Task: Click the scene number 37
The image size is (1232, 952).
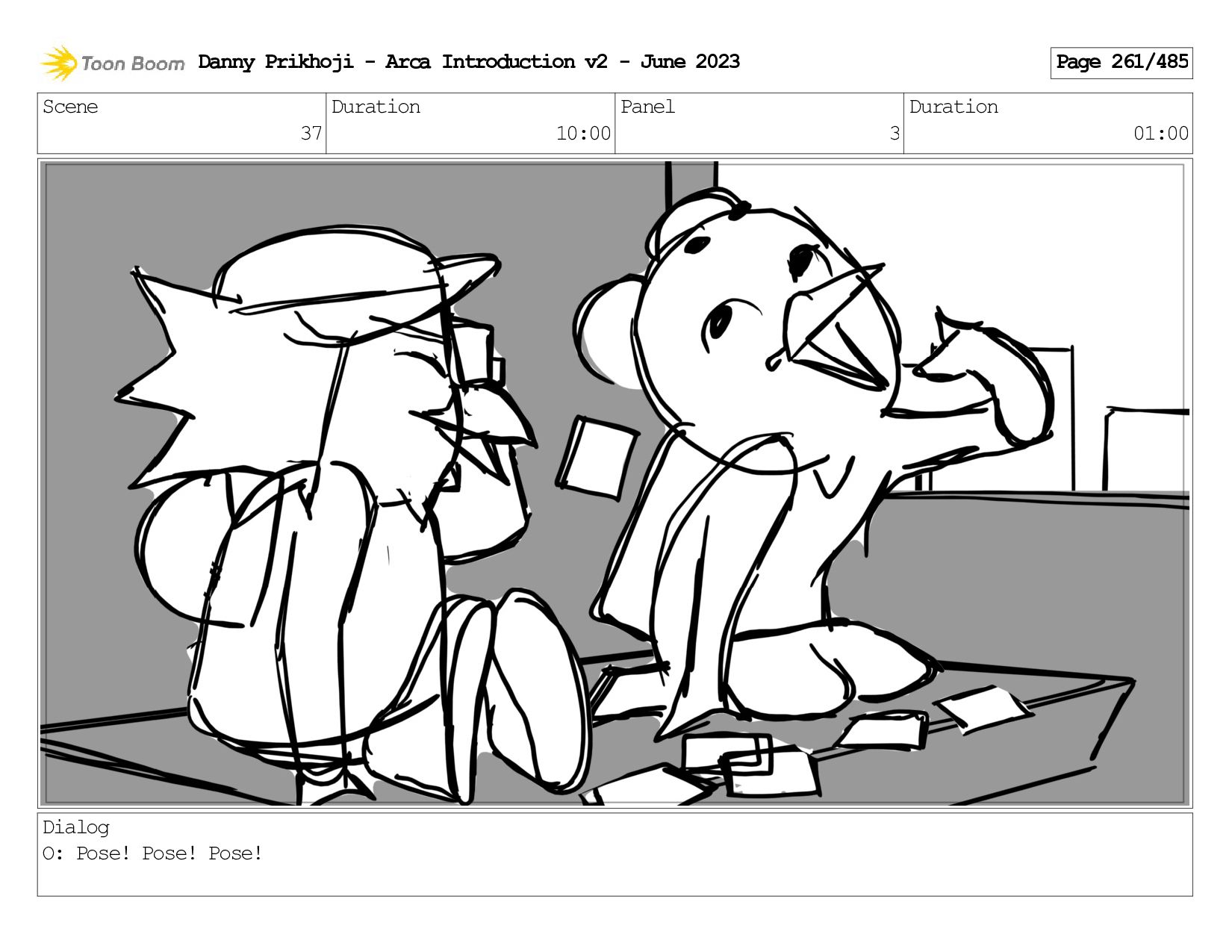Action: [311, 134]
